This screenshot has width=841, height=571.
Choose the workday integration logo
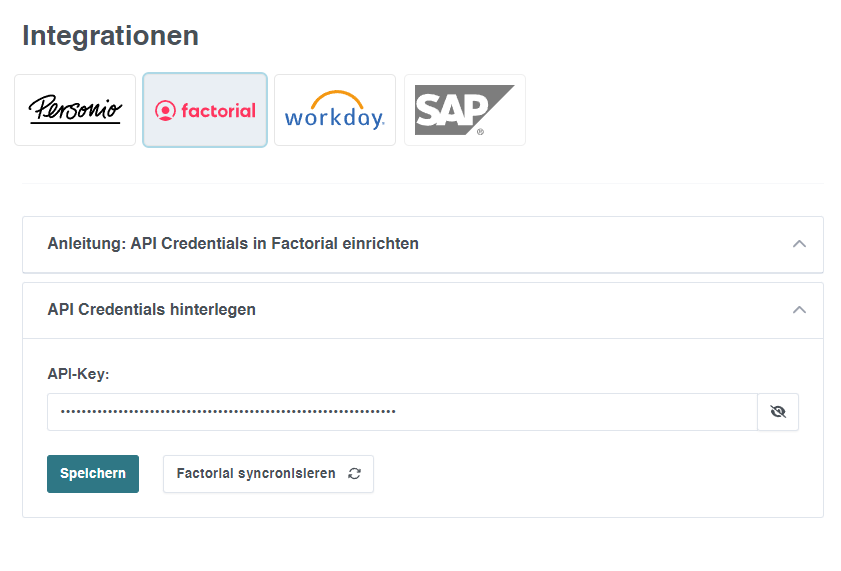[335, 110]
